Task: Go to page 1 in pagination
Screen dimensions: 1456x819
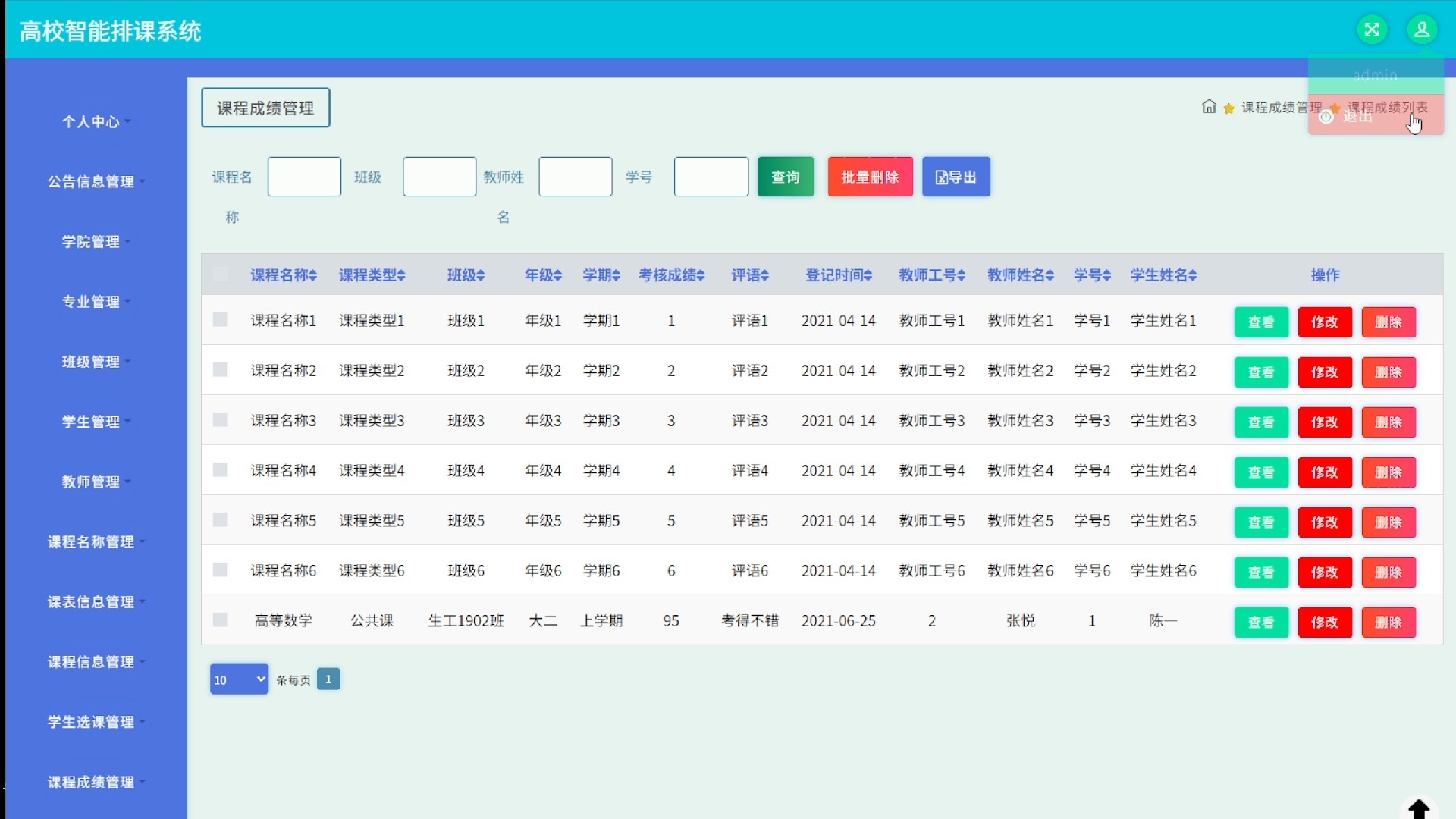Action: click(x=328, y=679)
